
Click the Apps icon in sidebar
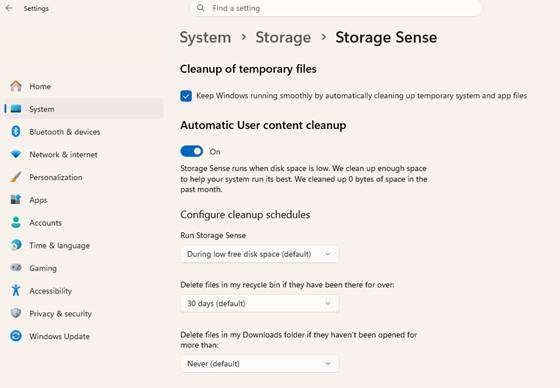[16, 199]
